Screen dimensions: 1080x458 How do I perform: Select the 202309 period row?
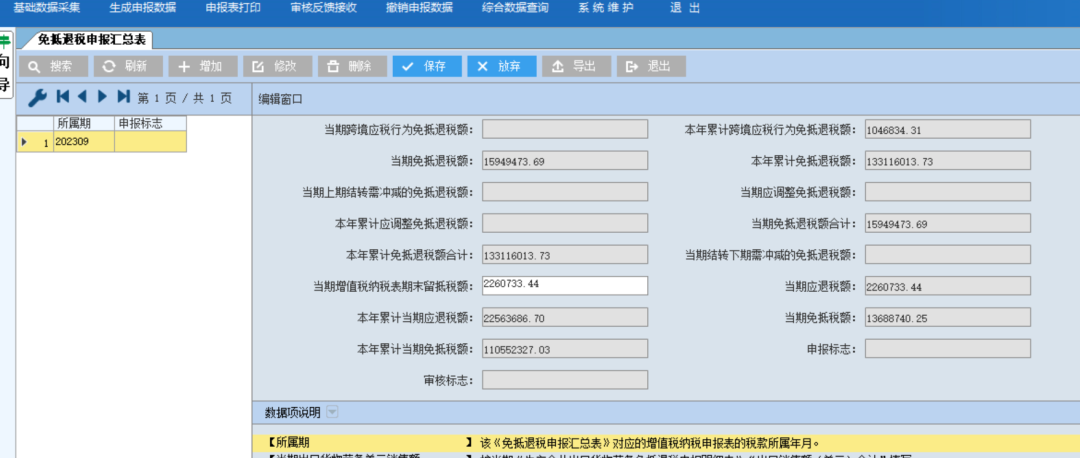(x=83, y=142)
